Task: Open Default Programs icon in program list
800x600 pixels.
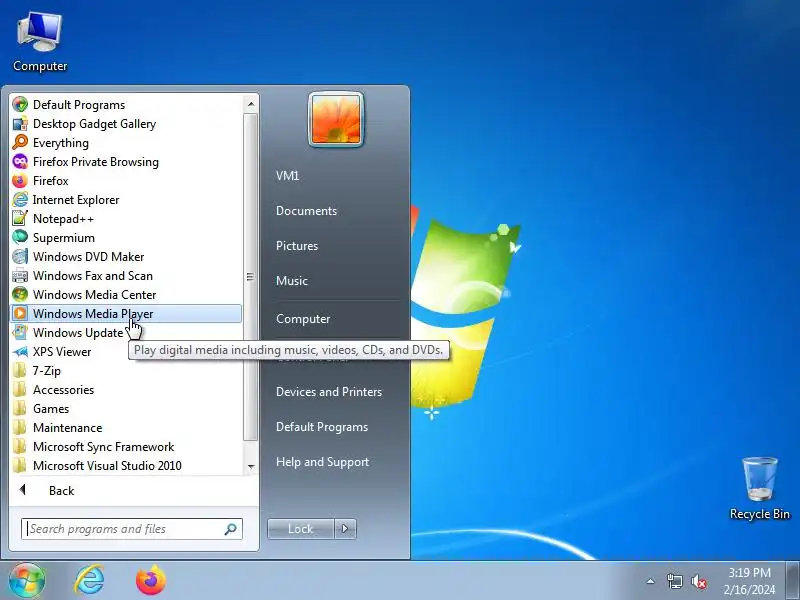Action: tap(20, 105)
